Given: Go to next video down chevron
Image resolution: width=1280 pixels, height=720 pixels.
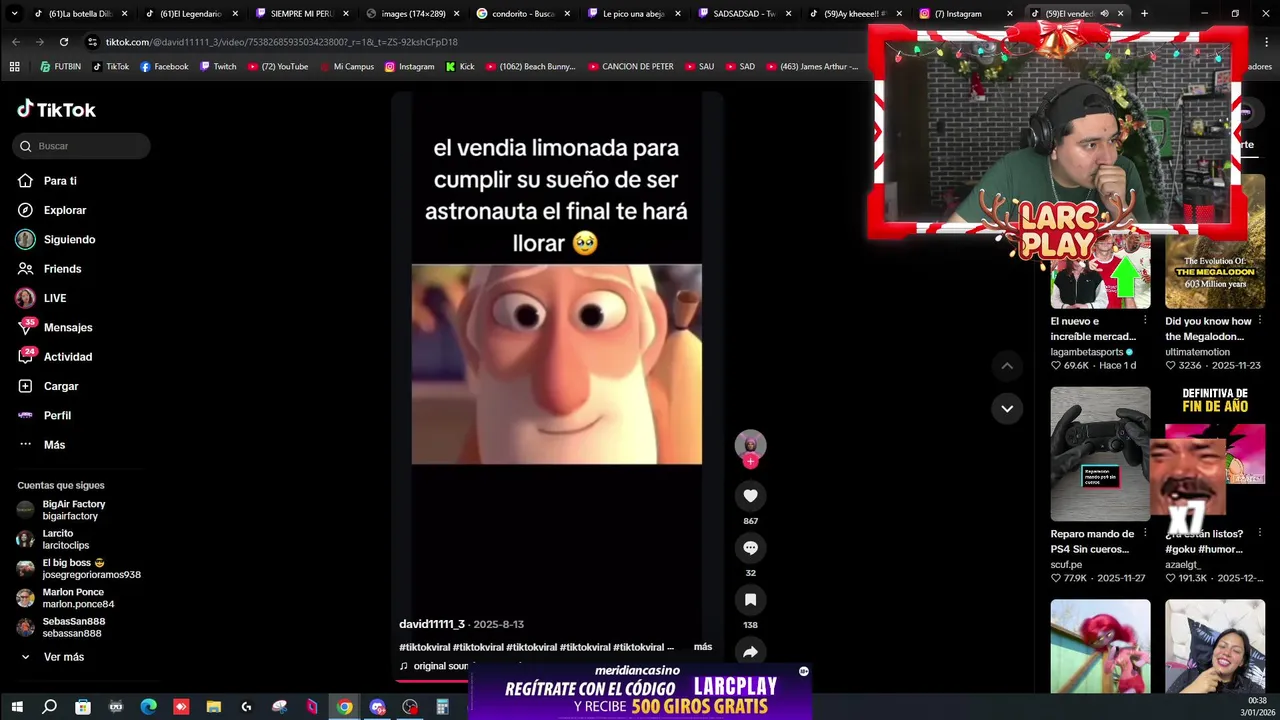Looking at the screenshot, I should 1007,408.
